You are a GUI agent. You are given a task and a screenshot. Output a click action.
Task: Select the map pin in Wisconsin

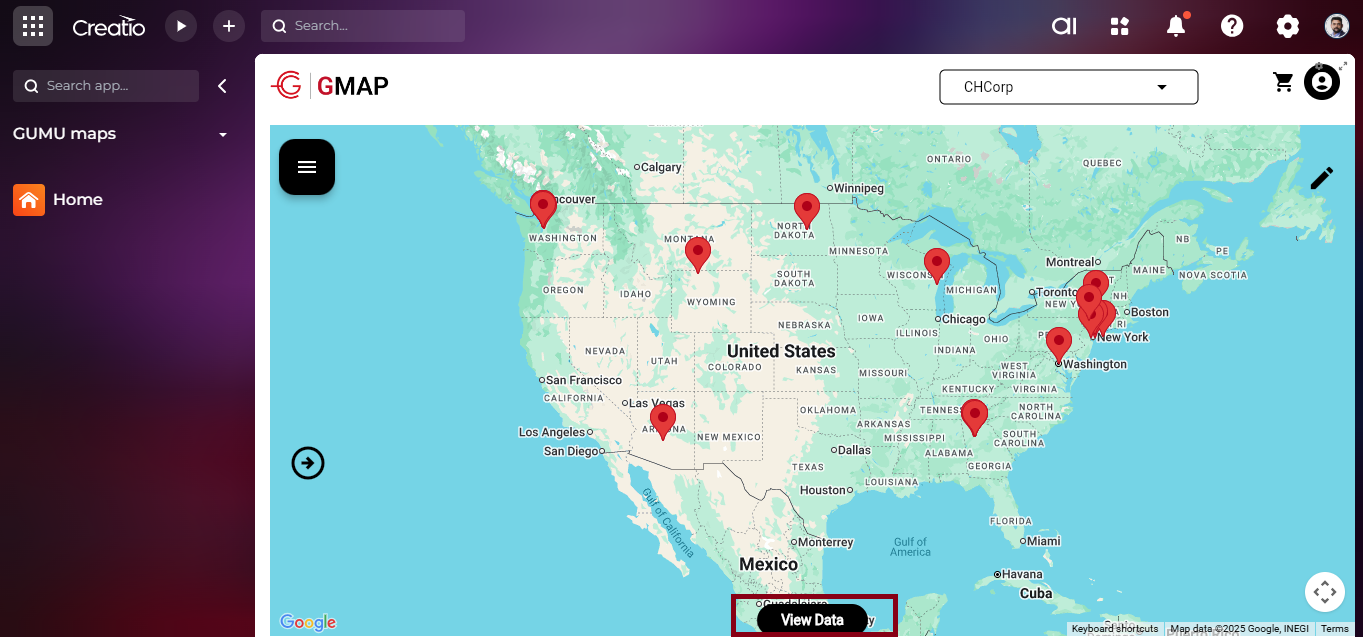click(x=936, y=267)
